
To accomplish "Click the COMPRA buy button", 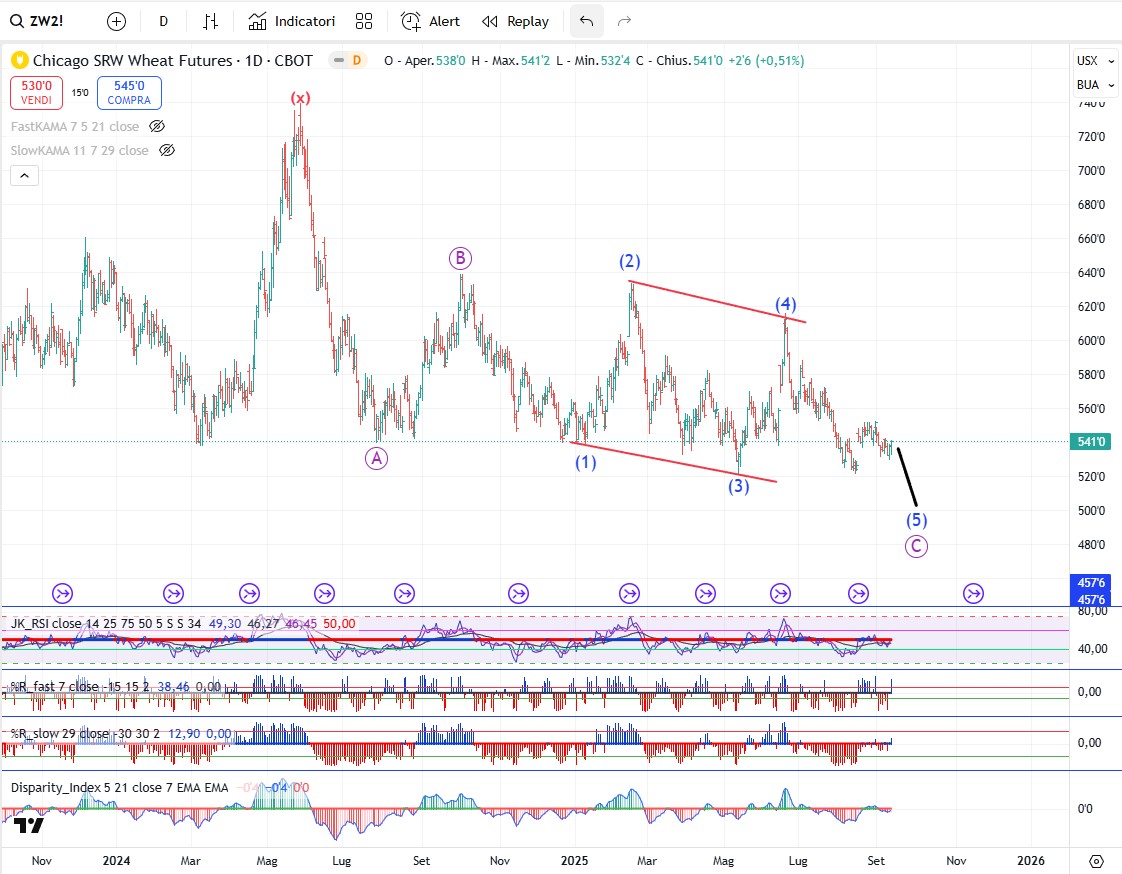I will click(x=129, y=93).
